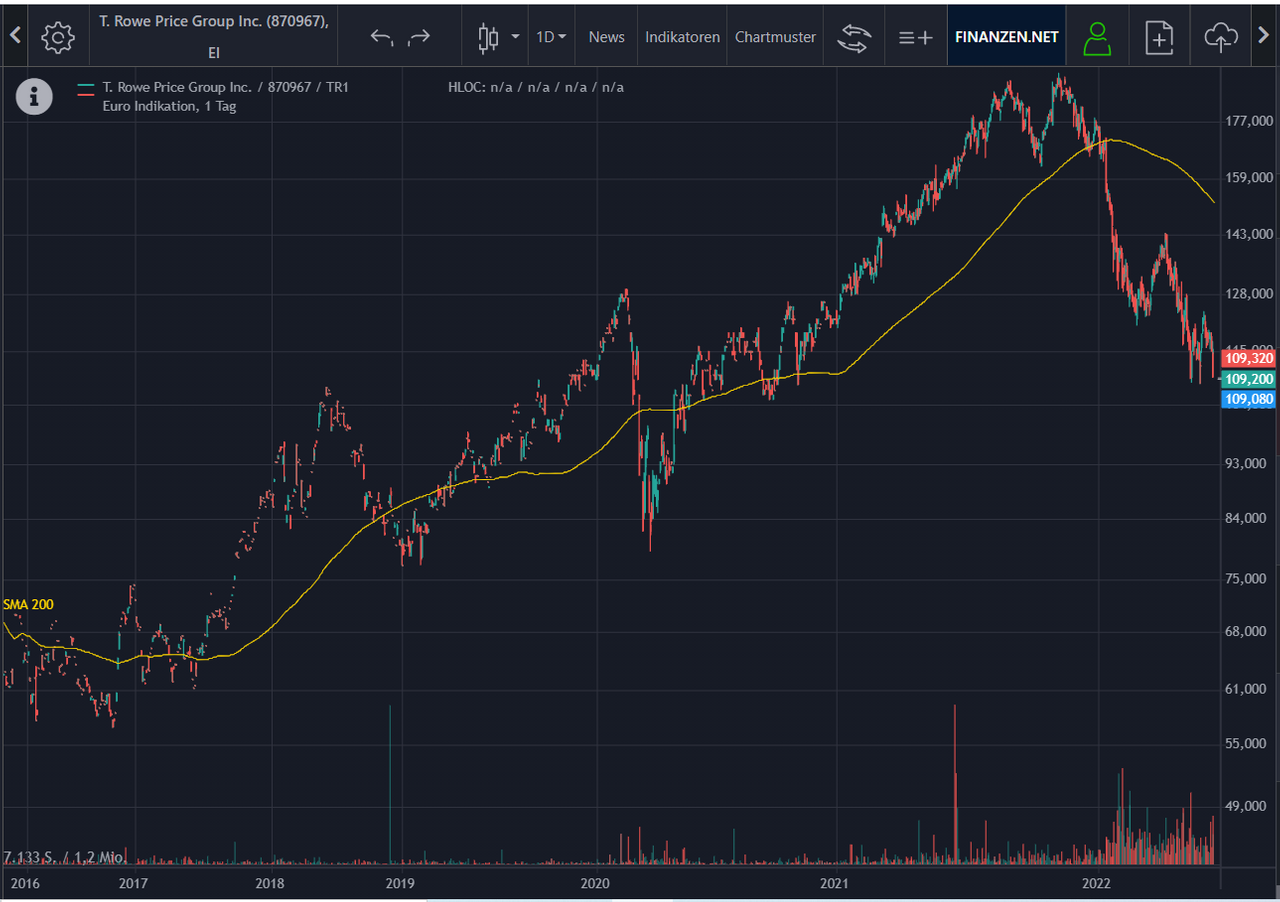Viewport: 1280px width, 902px height.
Task: Select the chart legend T. Rowe Price Group Inc. / 870967 / TR1
Action: click(x=225, y=87)
